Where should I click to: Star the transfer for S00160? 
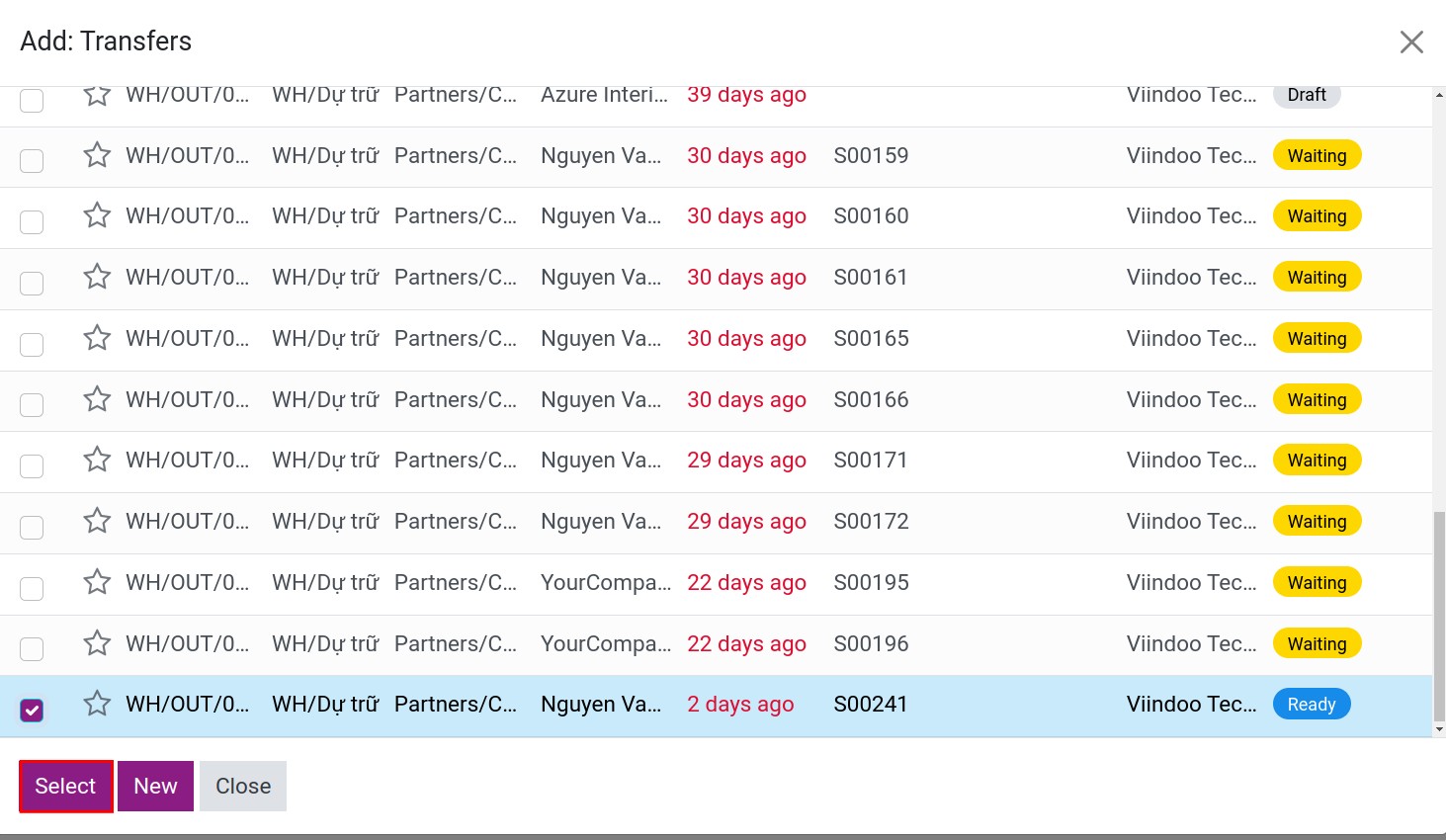97,215
